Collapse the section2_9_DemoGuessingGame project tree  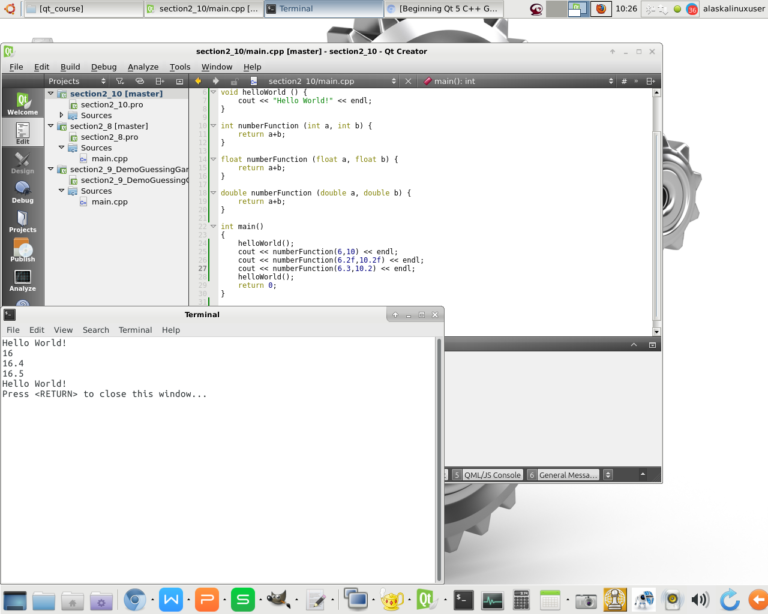click(x=51, y=170)
